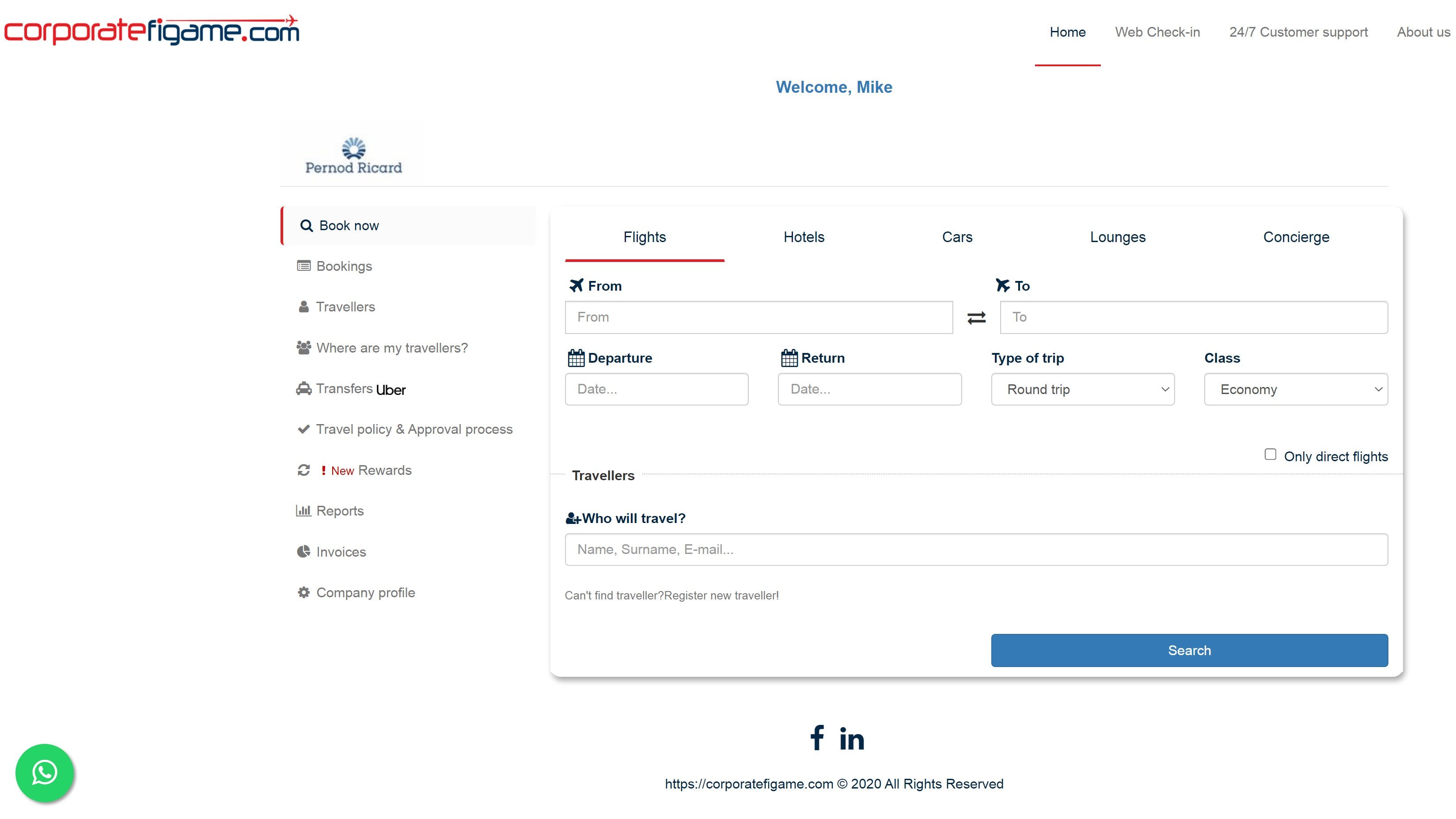
Task: Click the Invoices pie chart icon
Action: click(x=303, y=552)
